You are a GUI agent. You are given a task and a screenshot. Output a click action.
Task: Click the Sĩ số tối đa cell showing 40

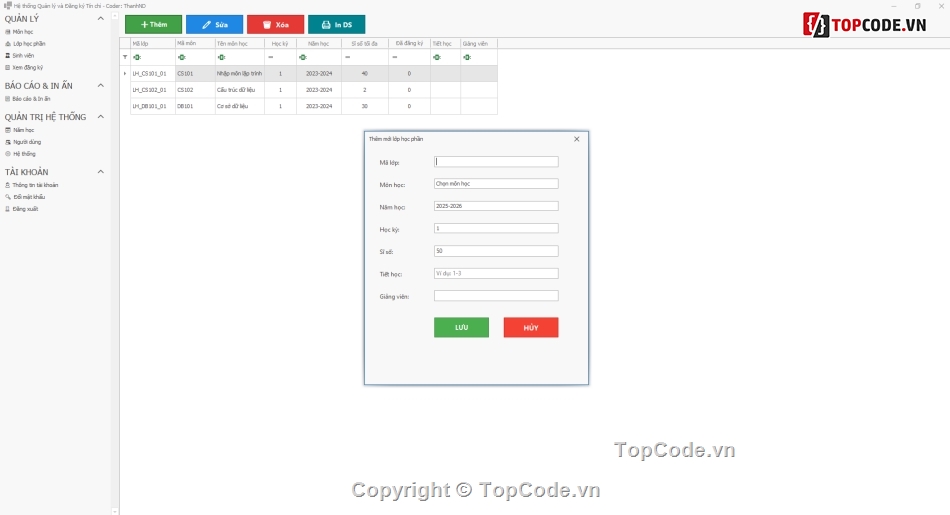tap(365, 73)
